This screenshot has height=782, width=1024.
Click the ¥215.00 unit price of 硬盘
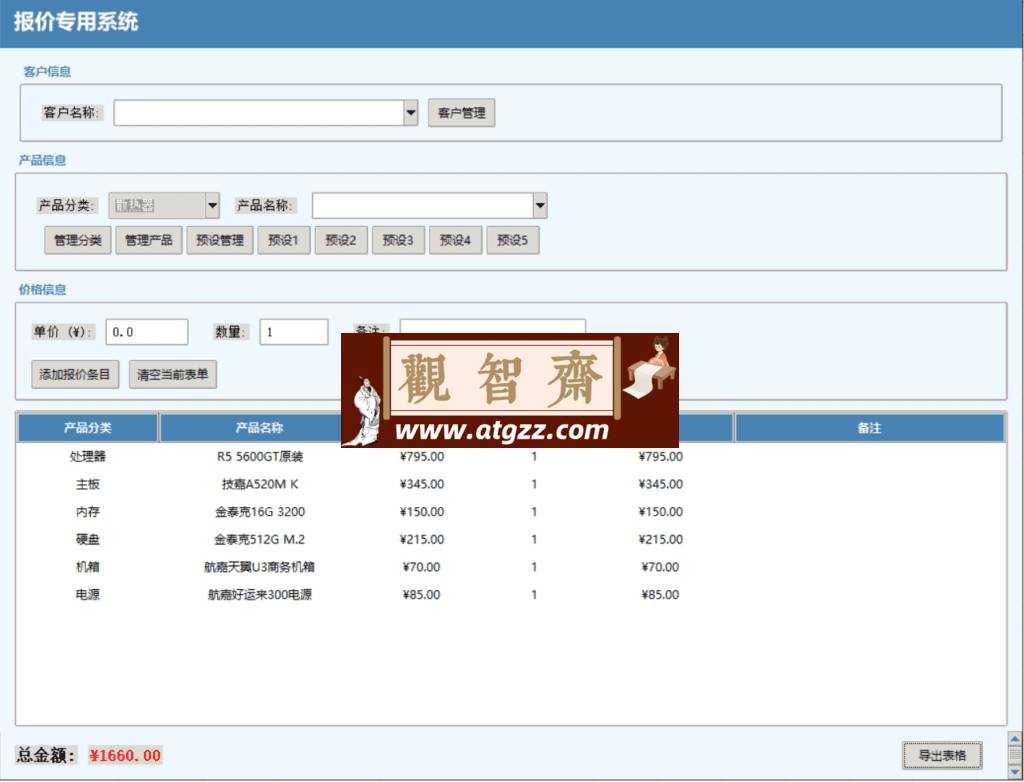tap(422, 540)
